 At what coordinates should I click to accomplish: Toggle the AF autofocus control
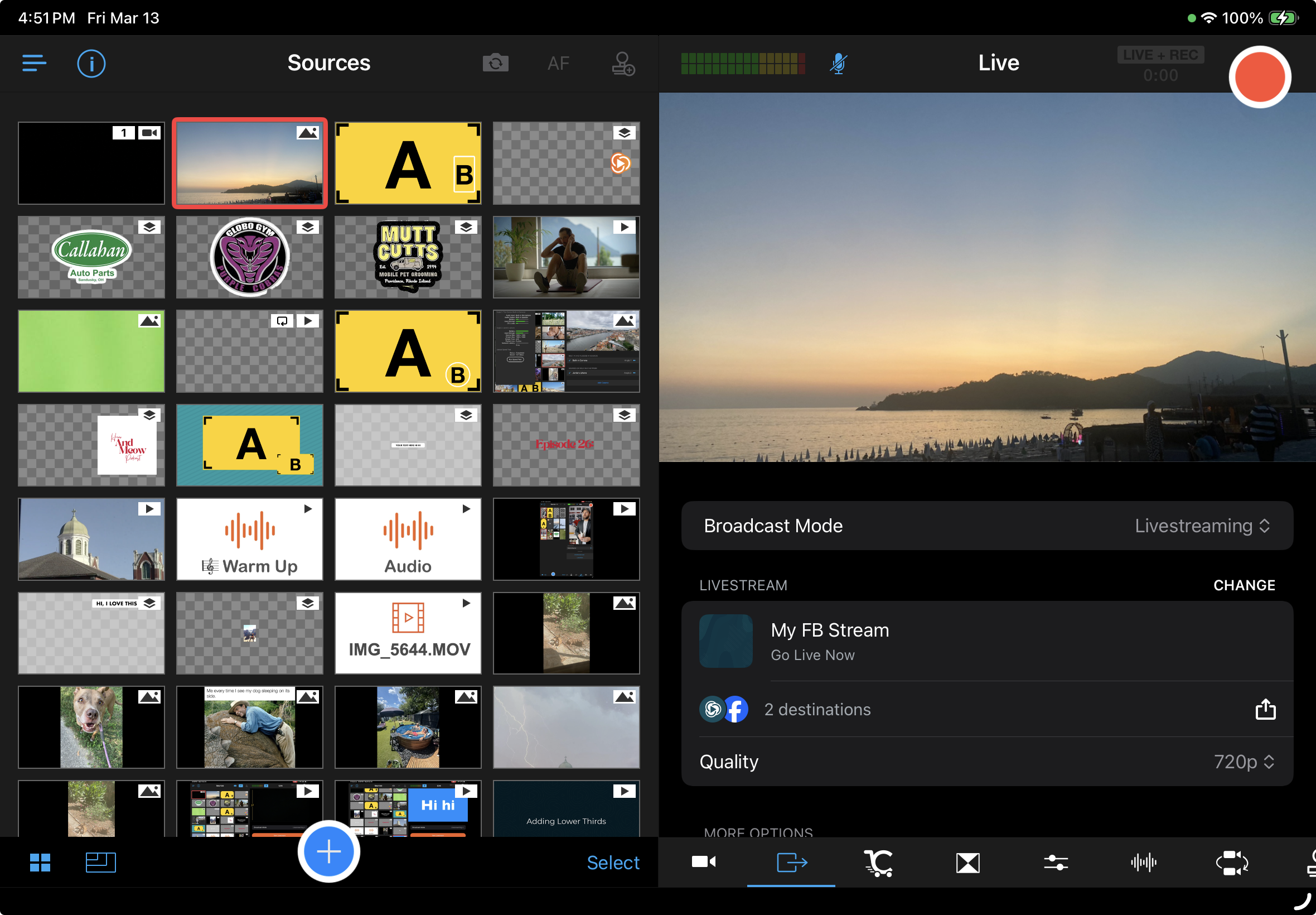558,63
